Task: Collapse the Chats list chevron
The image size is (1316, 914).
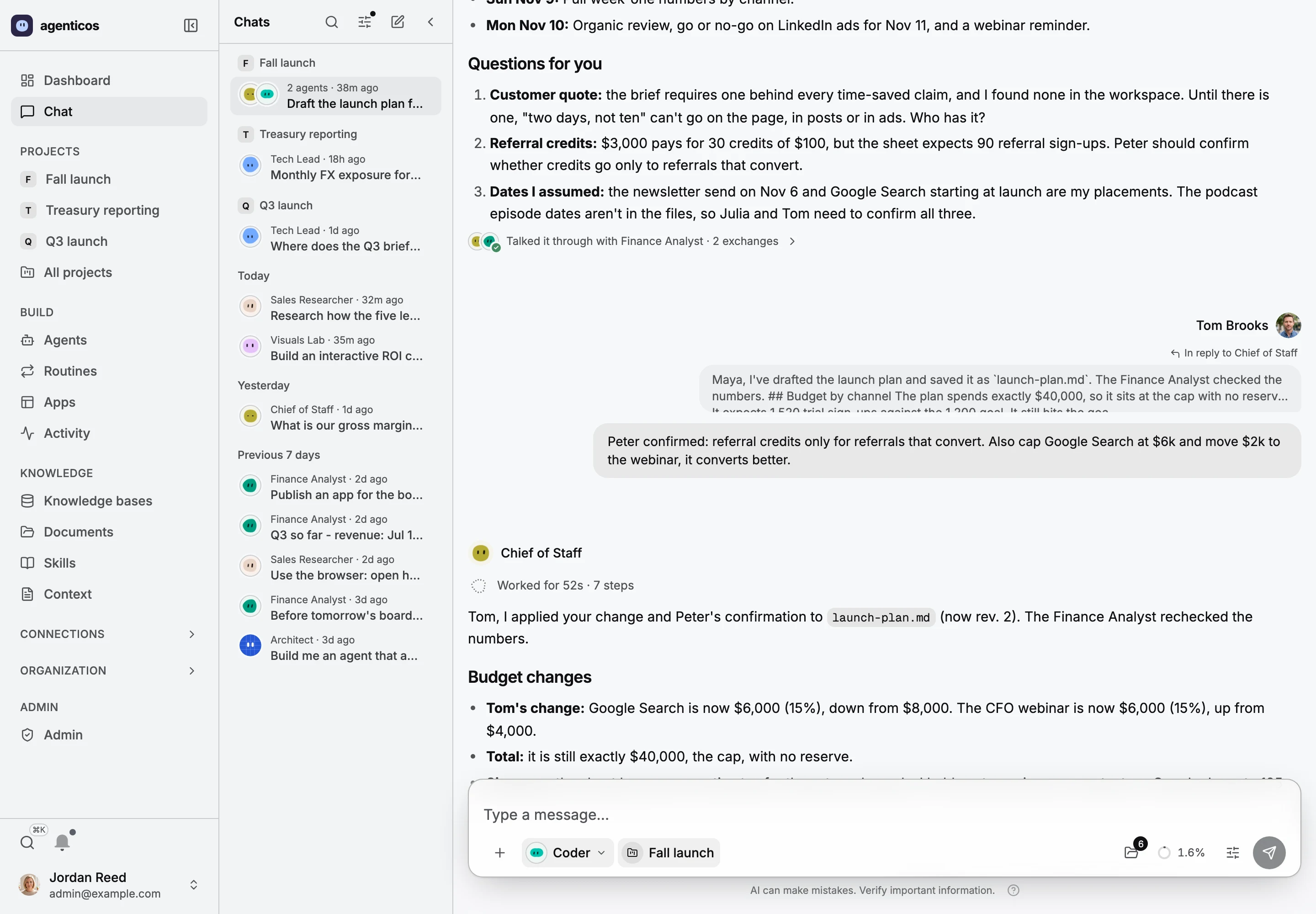Action: pyautogui.click(x=430, y=22)
